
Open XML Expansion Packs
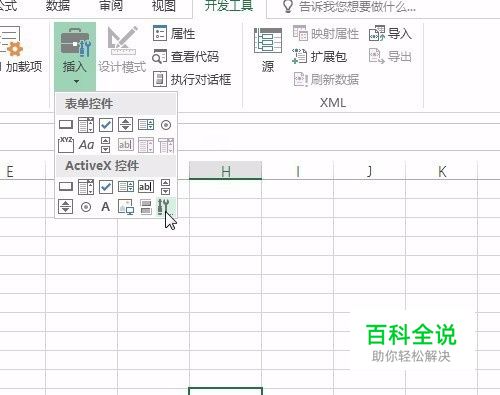(x=319, y=57)
